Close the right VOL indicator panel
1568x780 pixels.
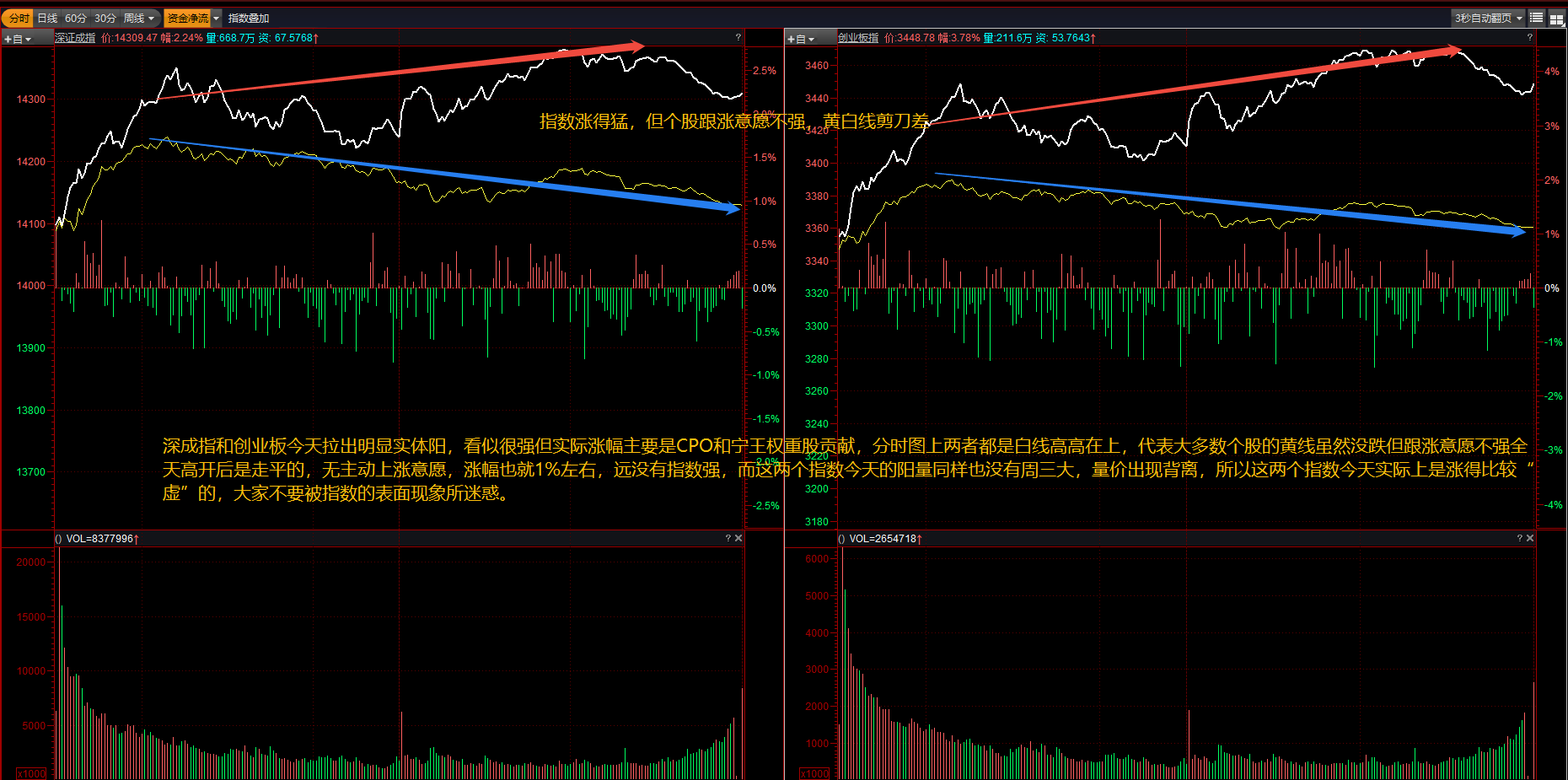(1530, 538)
